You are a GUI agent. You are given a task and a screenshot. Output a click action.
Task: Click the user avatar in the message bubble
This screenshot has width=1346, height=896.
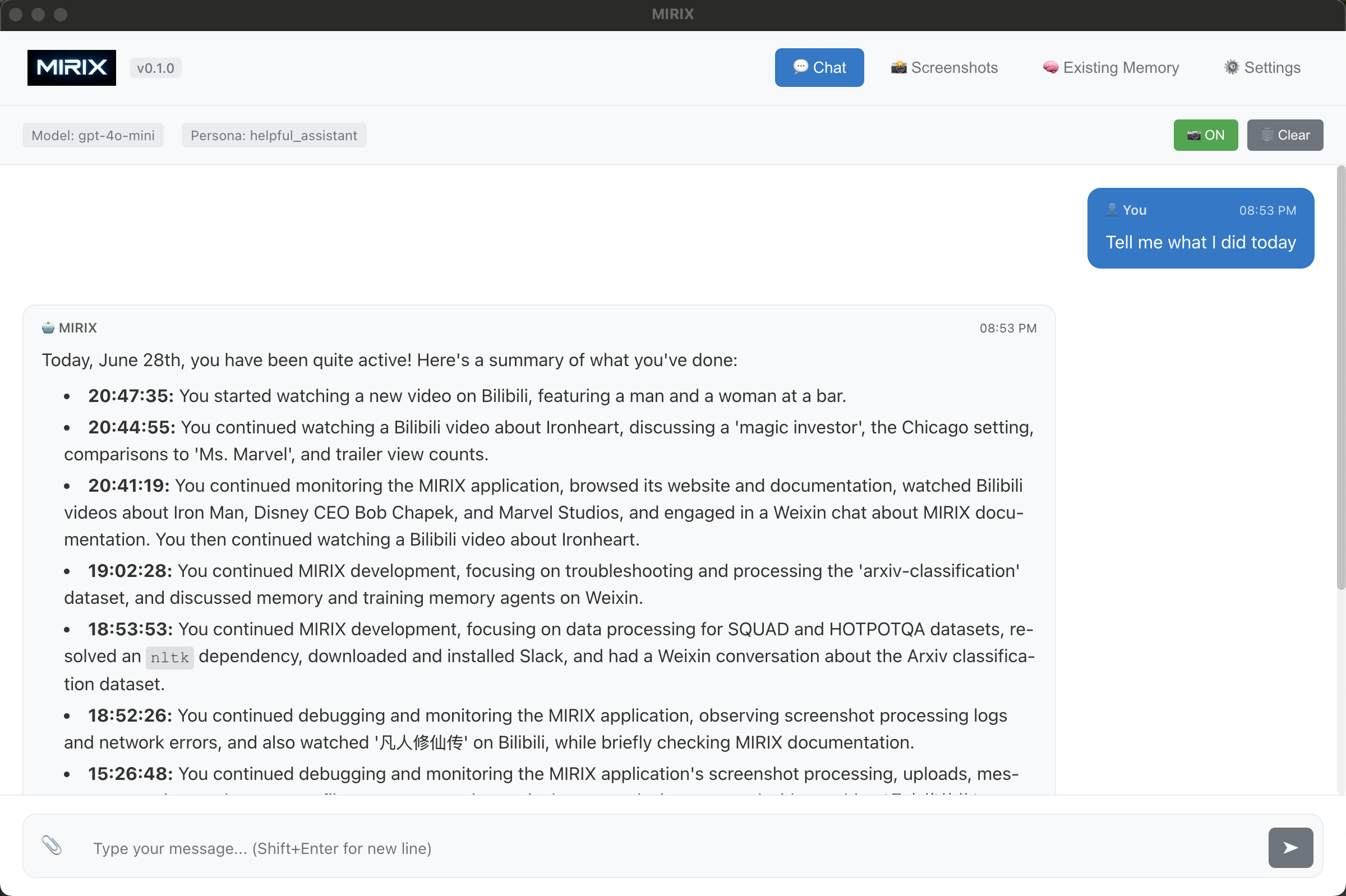pyautogui.click(x=1111, y=210)
